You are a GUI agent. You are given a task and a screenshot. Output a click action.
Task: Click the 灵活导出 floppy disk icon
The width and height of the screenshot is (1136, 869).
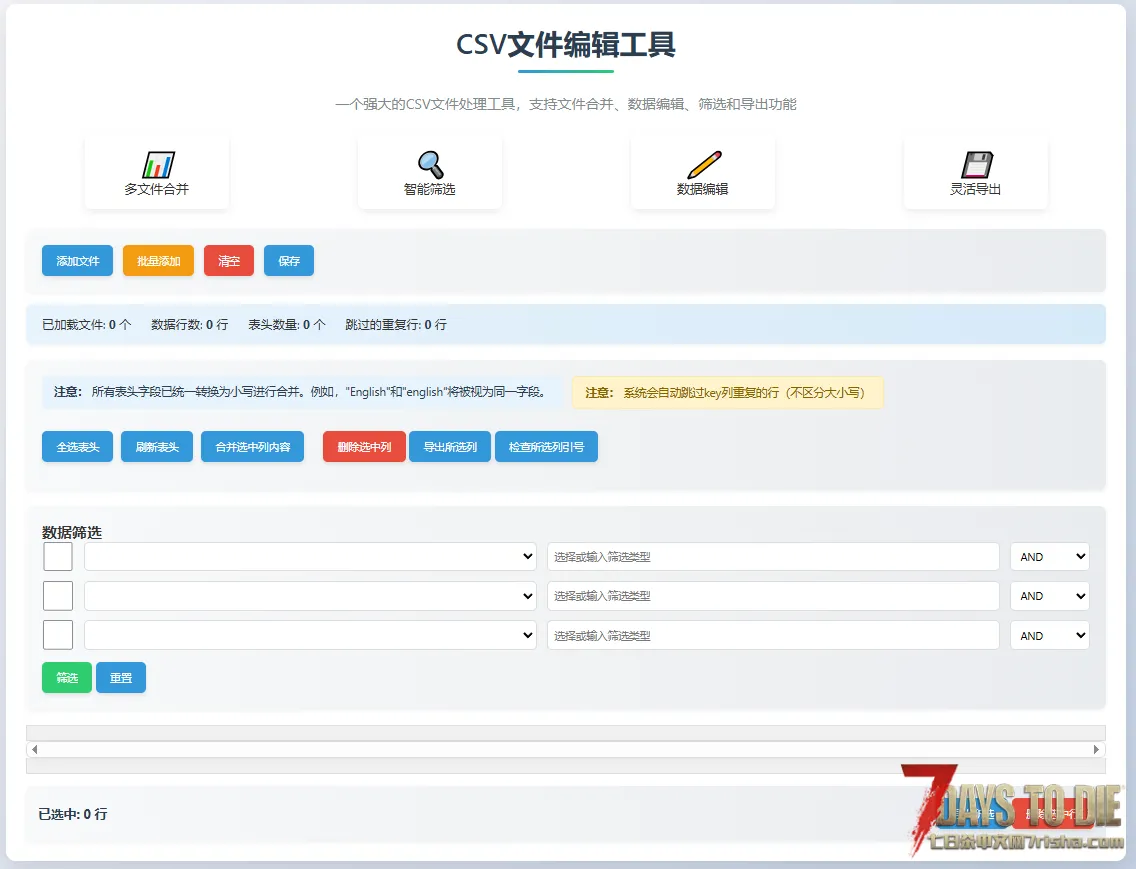[976, 165]
